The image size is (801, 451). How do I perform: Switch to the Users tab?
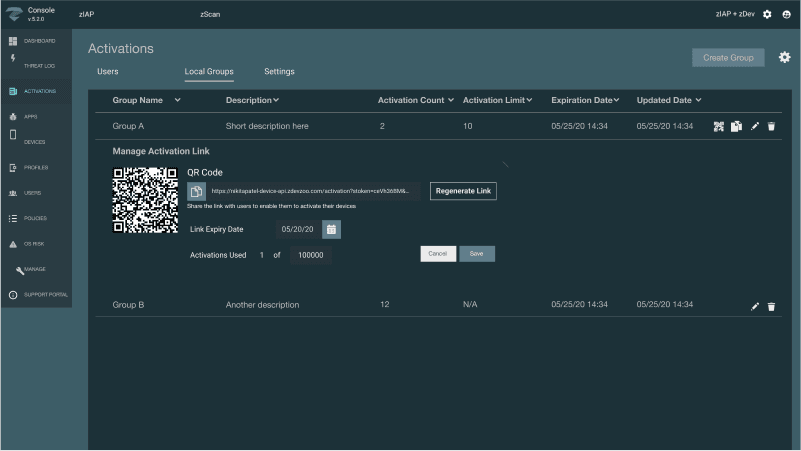coord(107,72)
